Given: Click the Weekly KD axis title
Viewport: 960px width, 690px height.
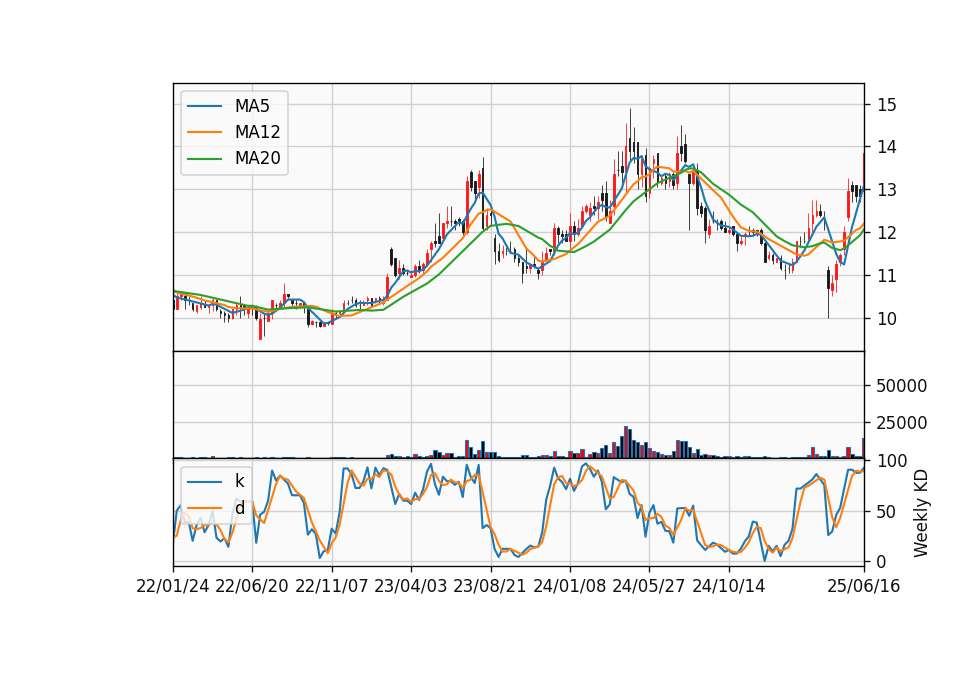Looking at the screenshot, I should (921, 514).
